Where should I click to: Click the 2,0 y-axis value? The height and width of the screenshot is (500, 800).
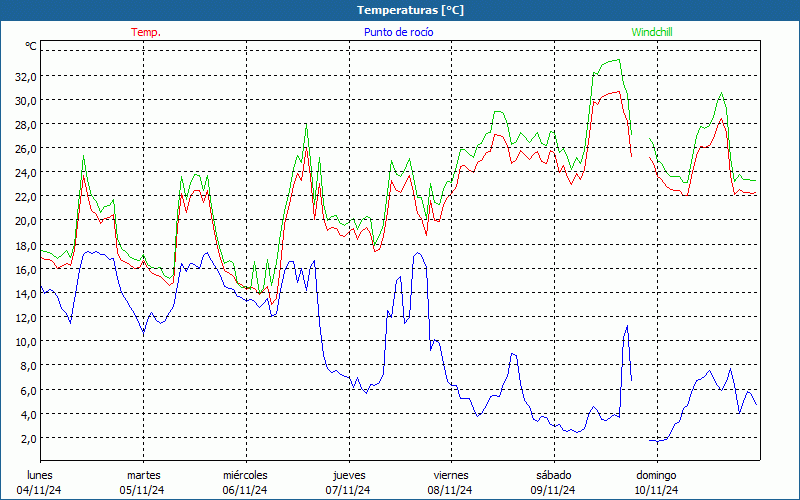pyautogui.click(x=28, y=438)
